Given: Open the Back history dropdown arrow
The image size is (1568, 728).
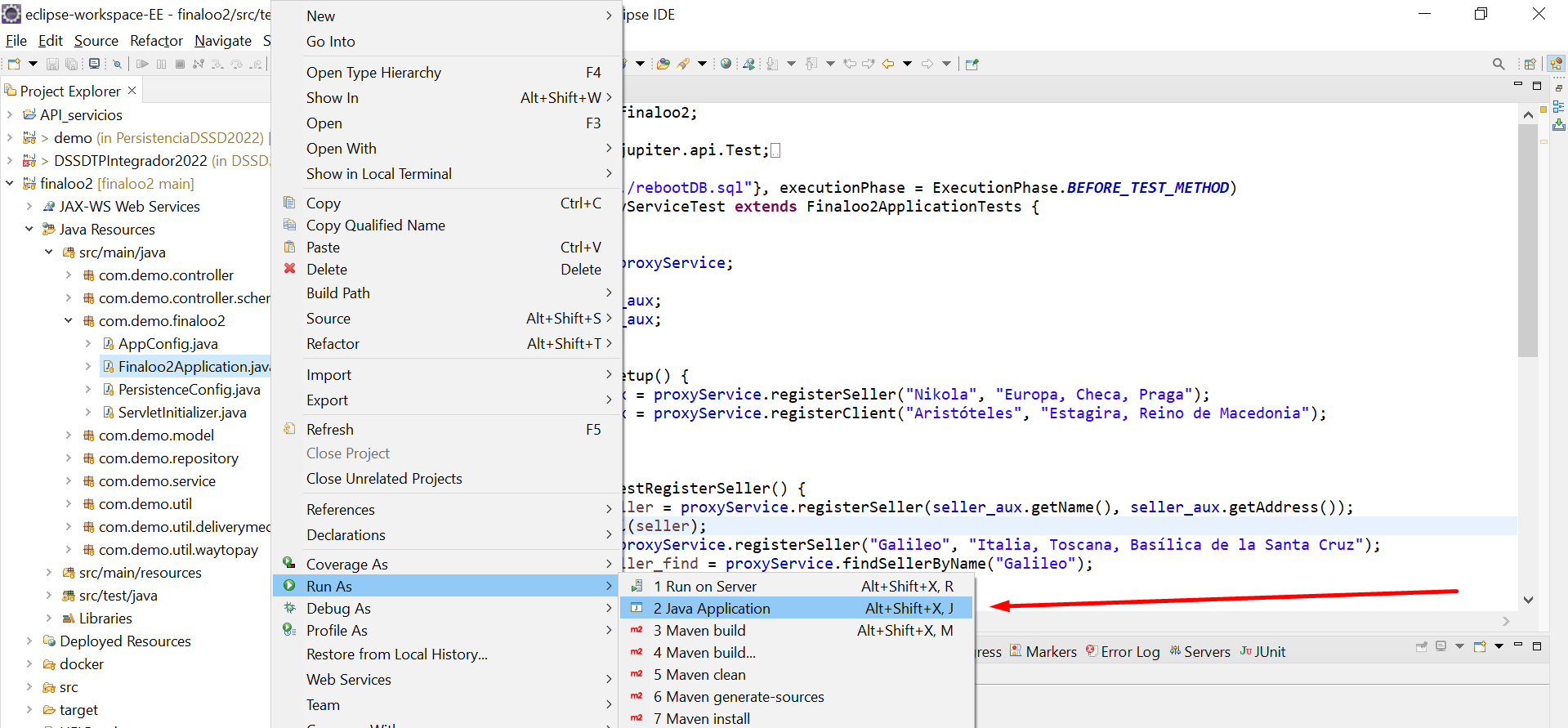Looking at the screenshot, I should pos(907,64).
